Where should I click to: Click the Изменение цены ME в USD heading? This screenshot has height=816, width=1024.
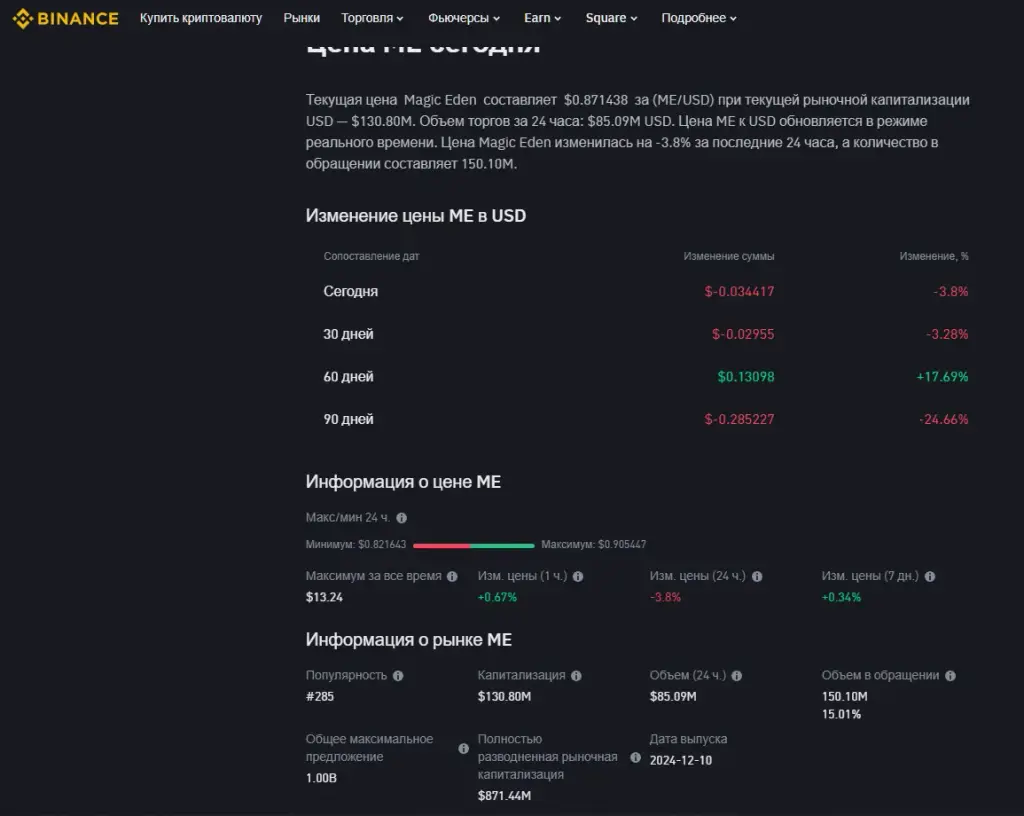click(415, 216)
